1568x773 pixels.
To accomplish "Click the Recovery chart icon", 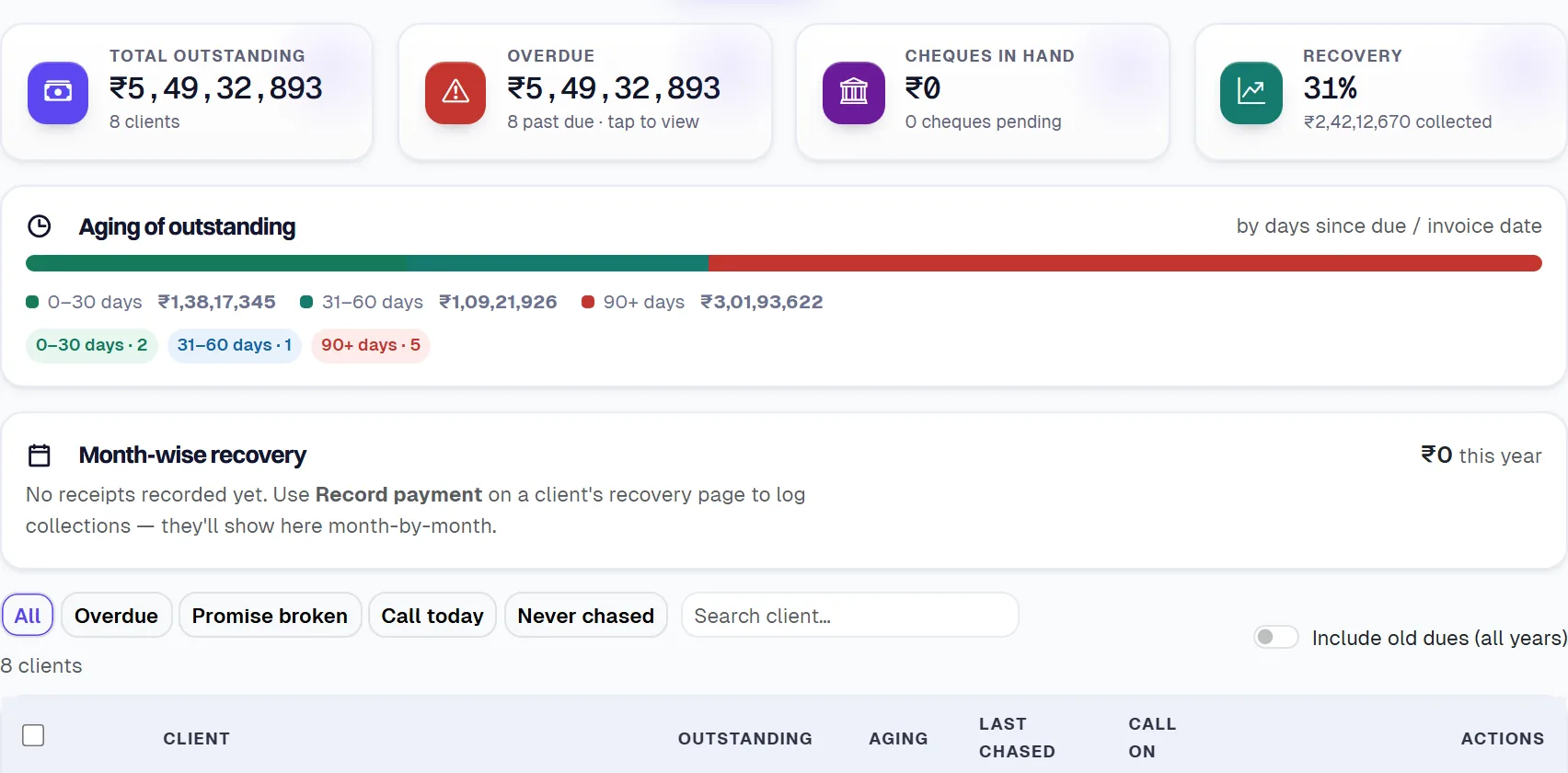I will point(1251,92).
